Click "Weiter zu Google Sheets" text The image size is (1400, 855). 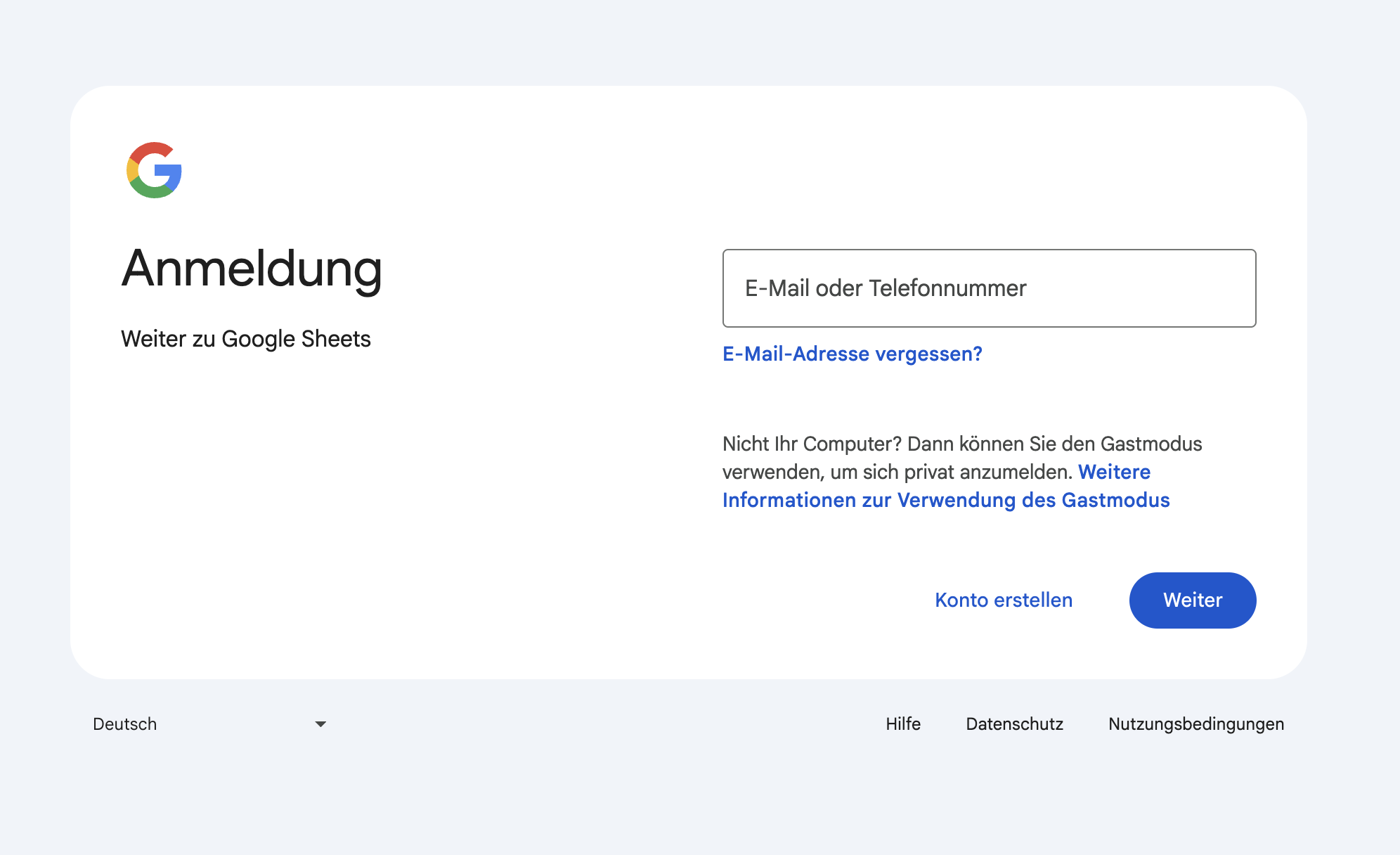[x=247, y=338]
